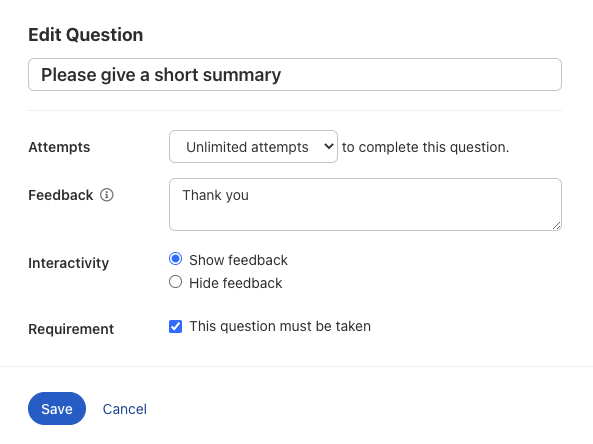Click the textarea resize handle corner

(556, 226)
